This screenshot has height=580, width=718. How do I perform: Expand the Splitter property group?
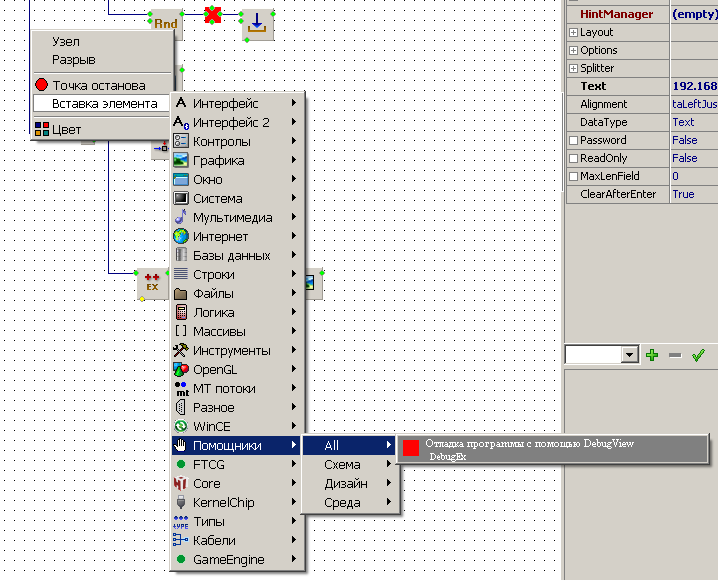[573, 69]
